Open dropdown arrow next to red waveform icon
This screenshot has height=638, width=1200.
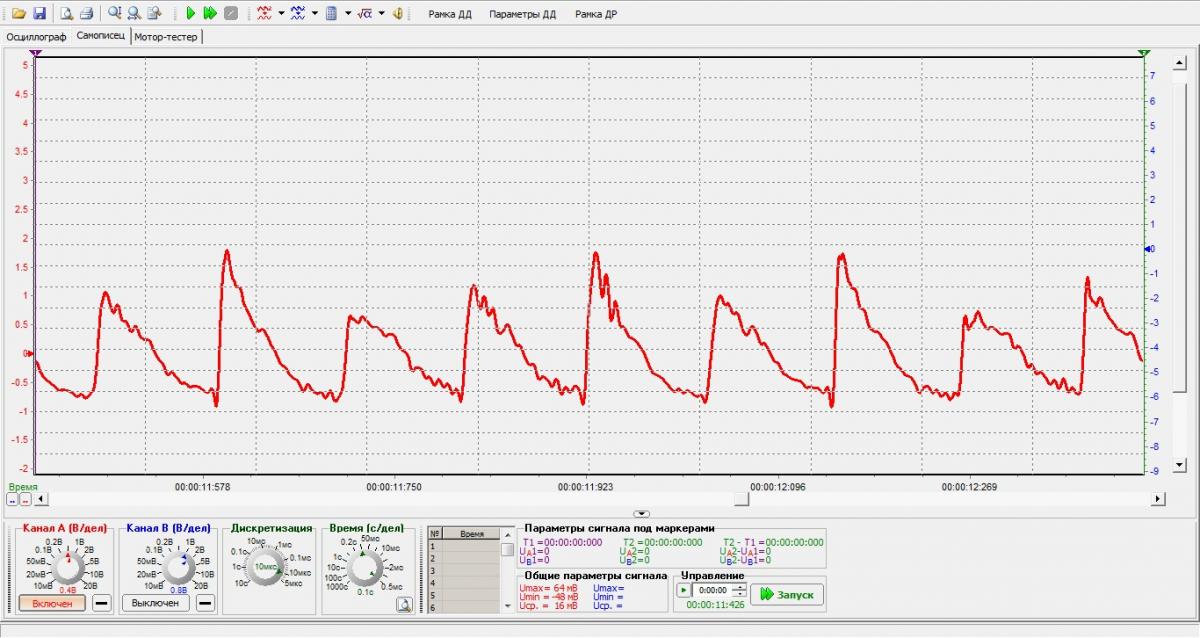click(x=282, y=14)
